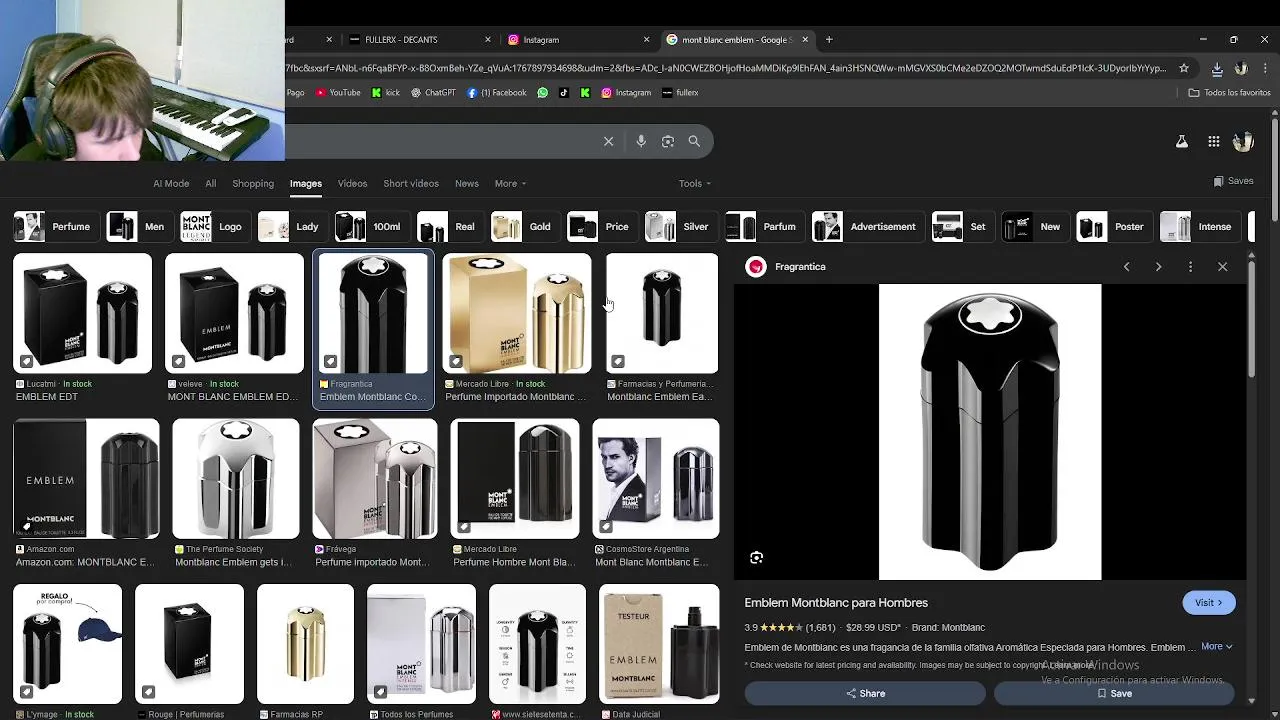This screenshot has width=1280, height=720.
Task: Open The Perfume Society silver bottle result
Action: pos(235,479)
